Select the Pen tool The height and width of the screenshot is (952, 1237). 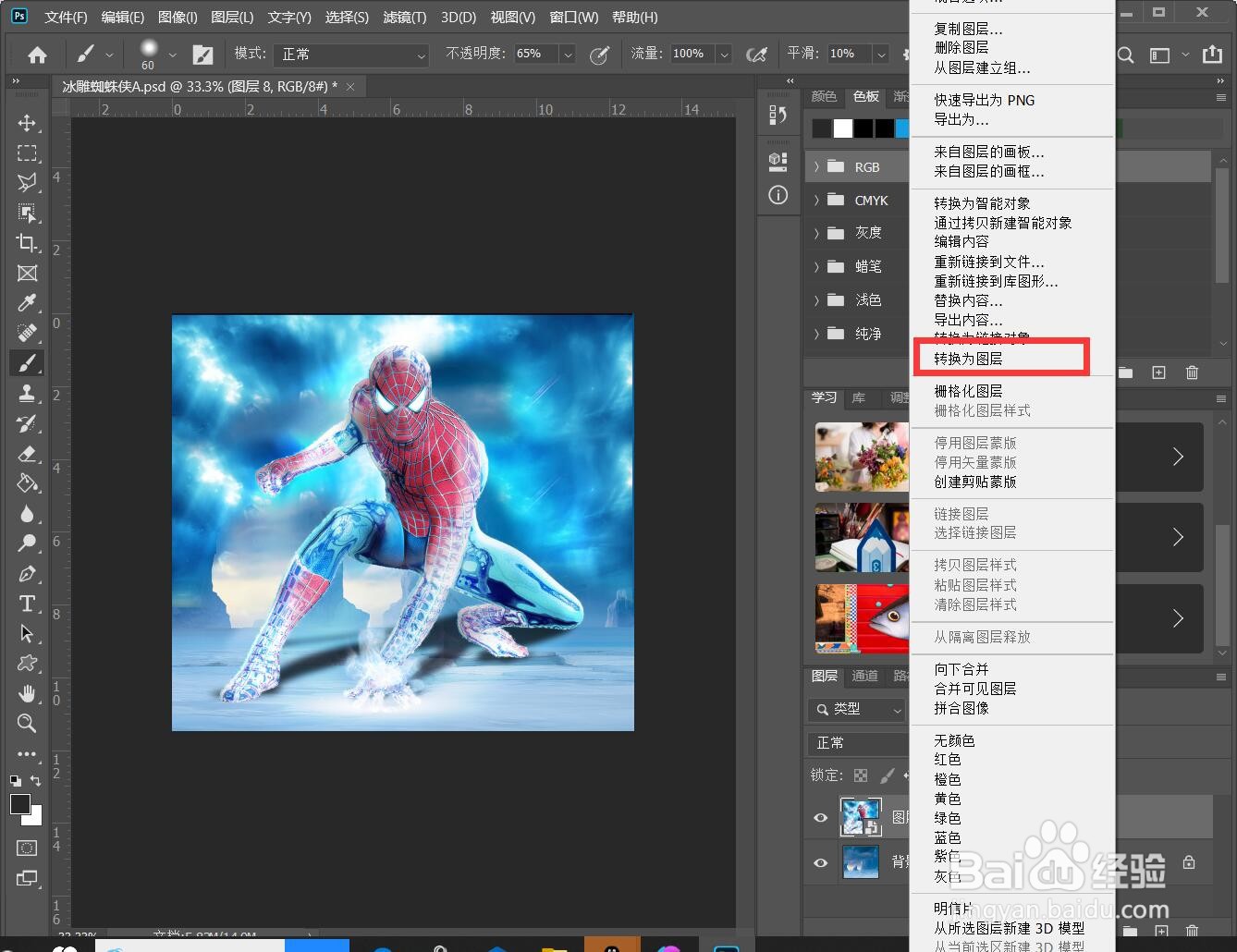(x=27, y=573)
